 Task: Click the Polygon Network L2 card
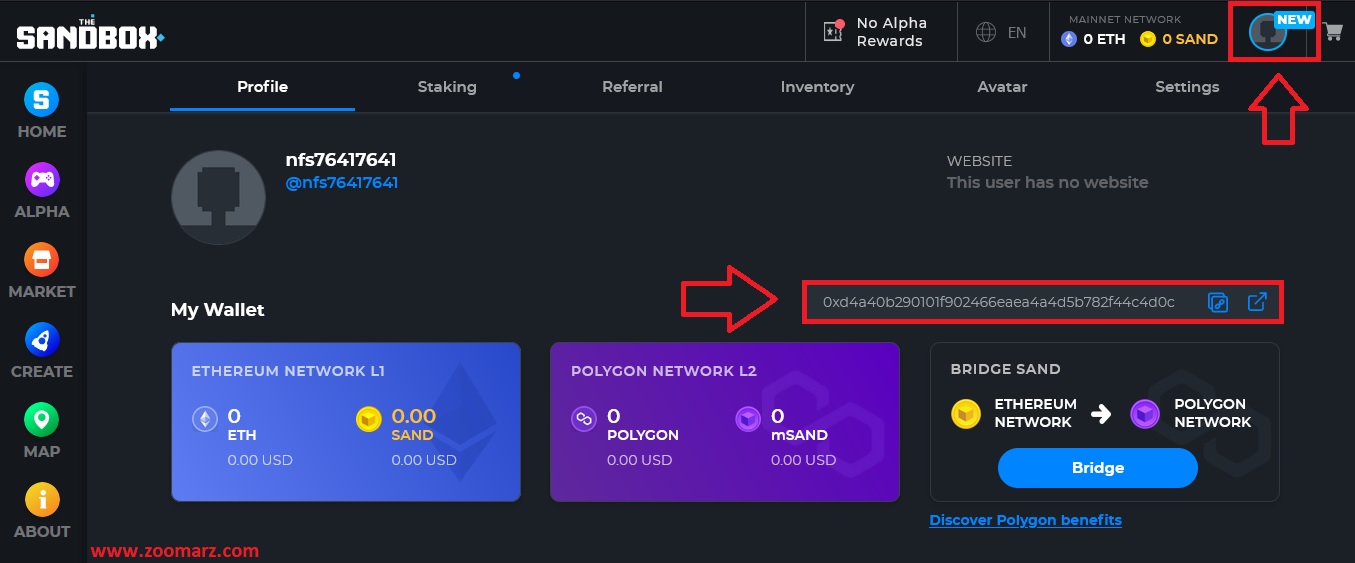[x=725, y=422]
